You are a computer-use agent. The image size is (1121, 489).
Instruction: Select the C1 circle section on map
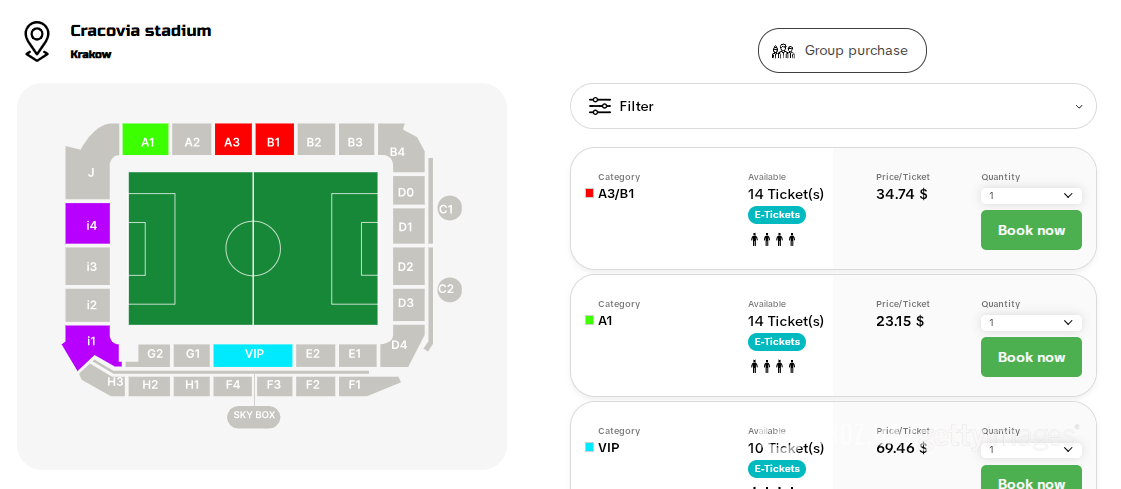tap(447, 209)
